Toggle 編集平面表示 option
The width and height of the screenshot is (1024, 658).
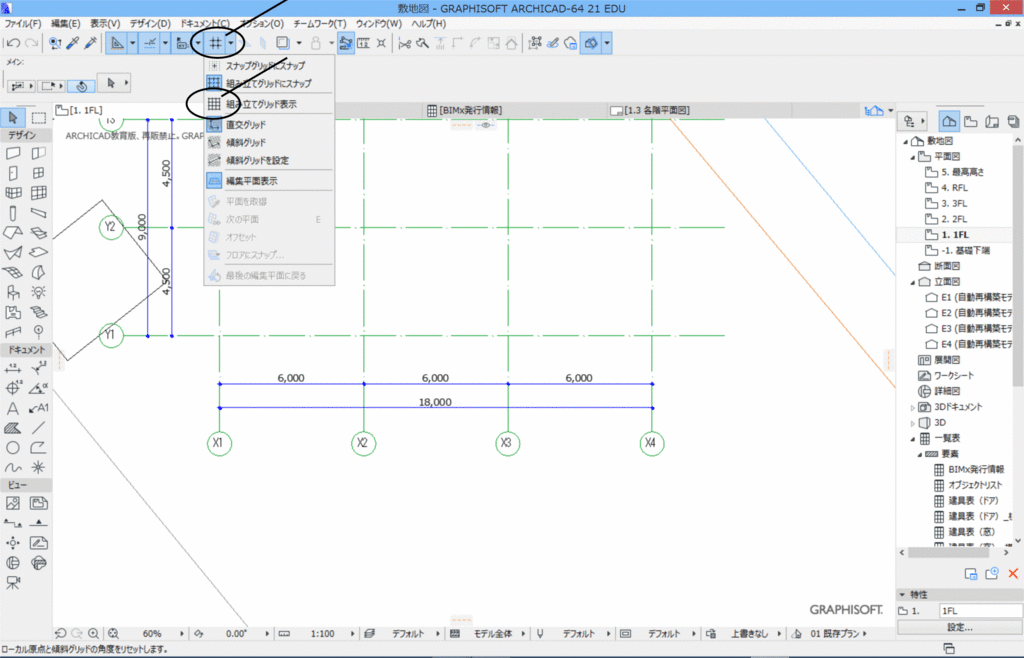tap(269, 181)
